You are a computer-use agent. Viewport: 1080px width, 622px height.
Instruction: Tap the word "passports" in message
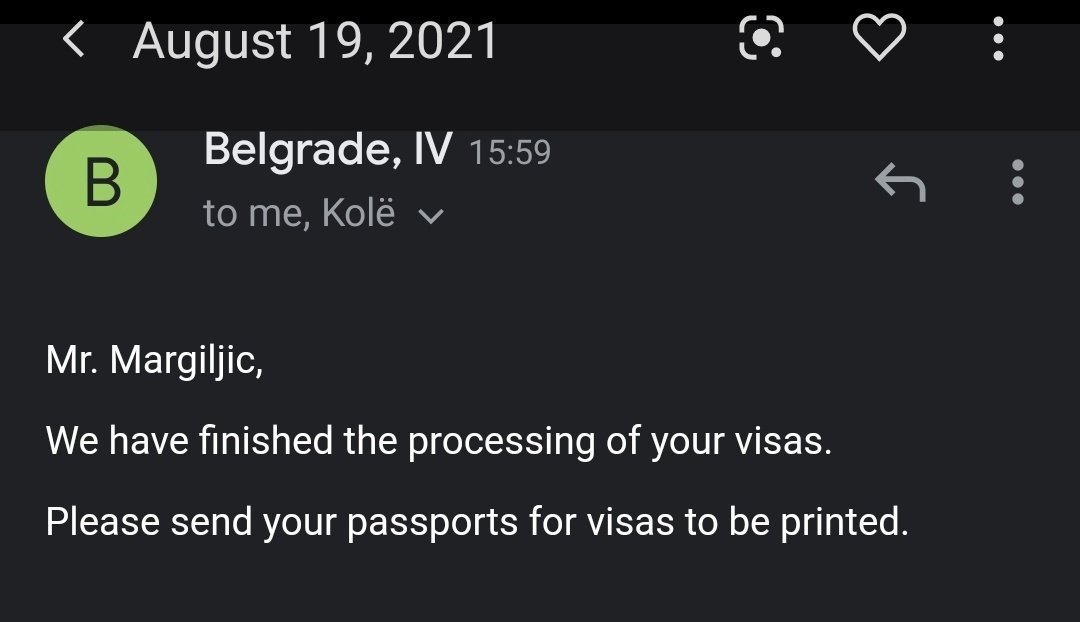point(432,523)
